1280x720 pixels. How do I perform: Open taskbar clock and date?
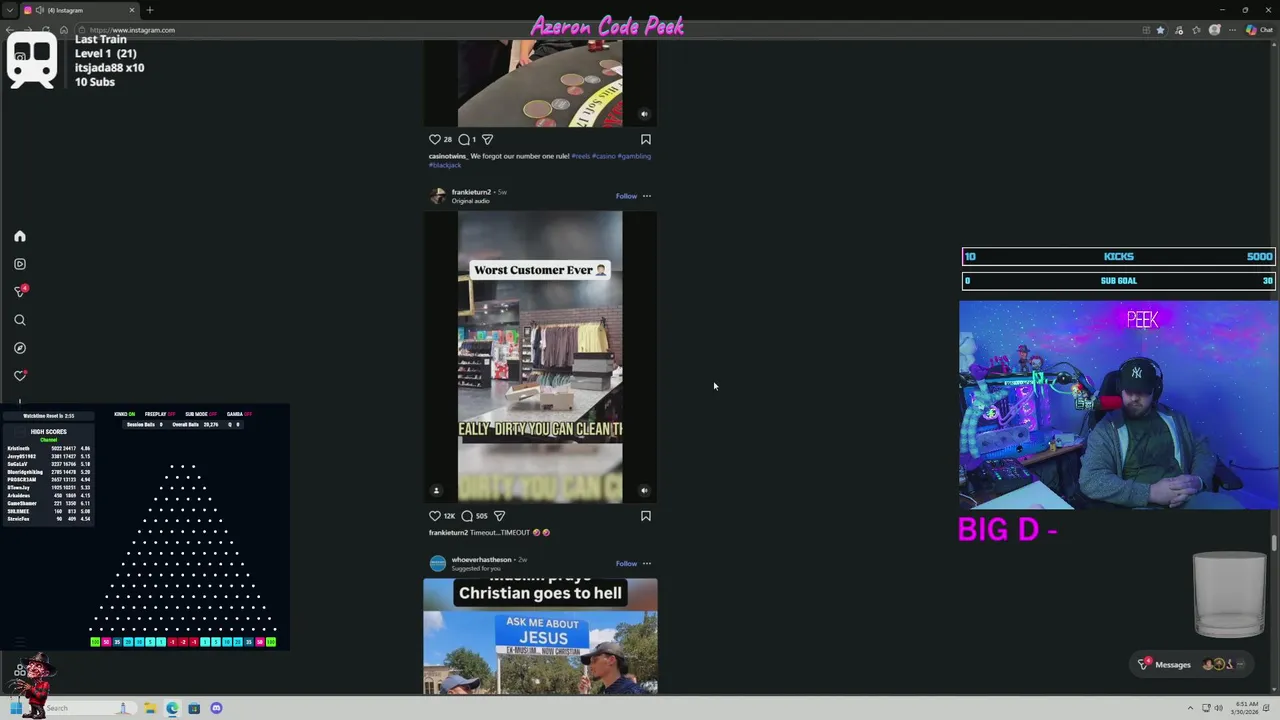tap(1246, 708)
